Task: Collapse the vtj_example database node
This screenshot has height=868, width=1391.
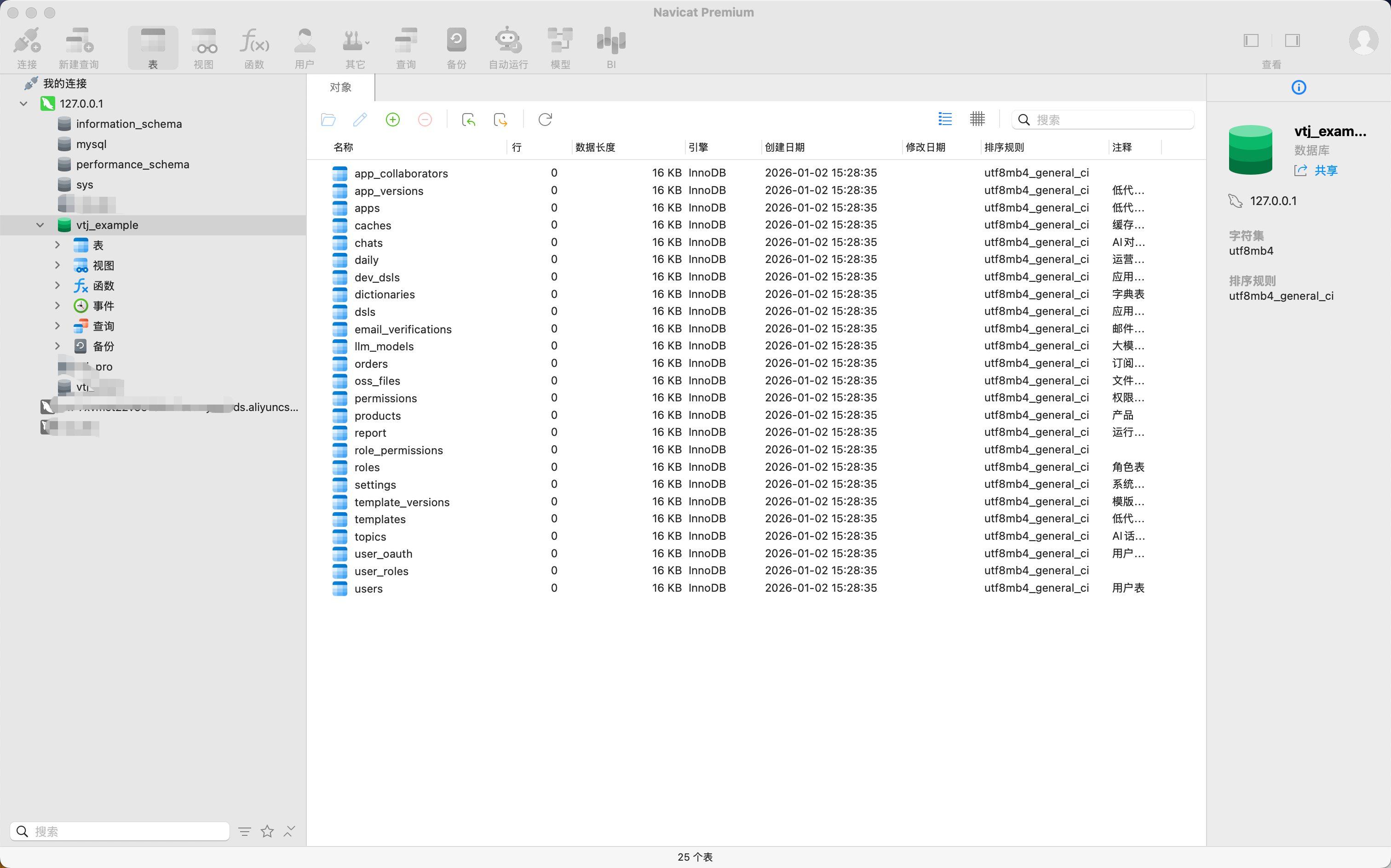Action: pos(40,225)
